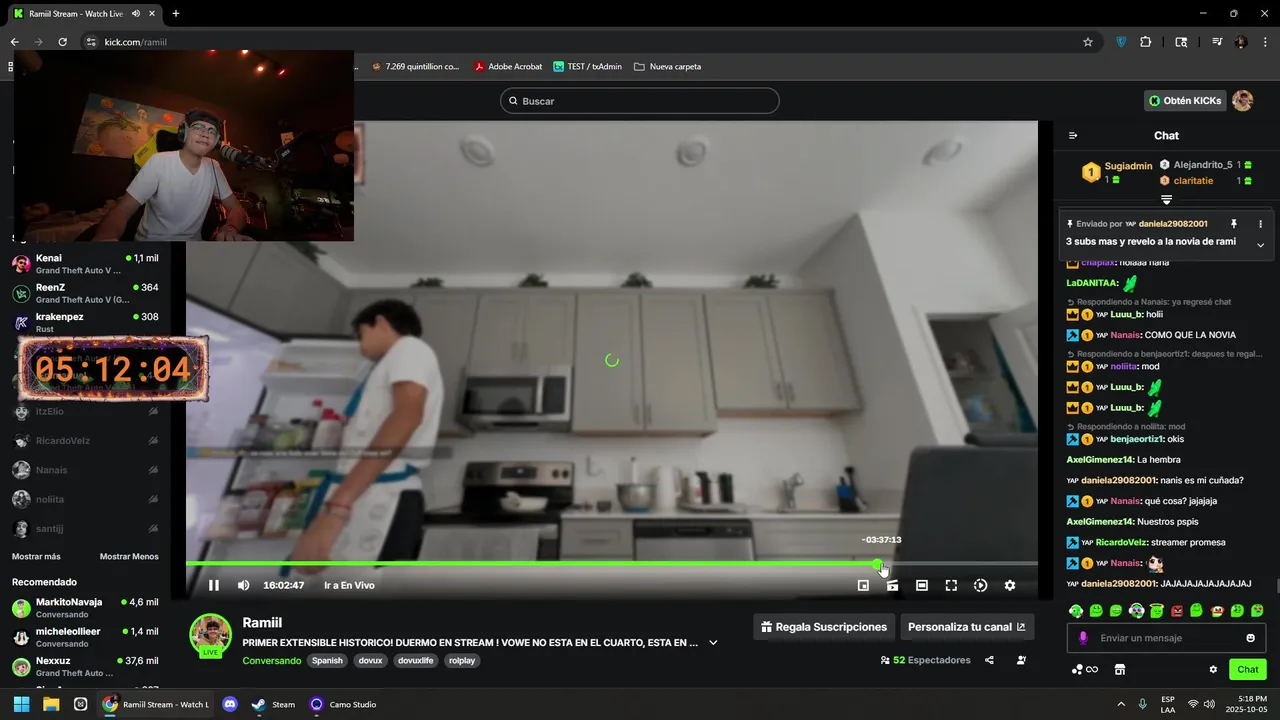
Task: Expand the gift leaderboard arrow
Action: pos(1166,200)
